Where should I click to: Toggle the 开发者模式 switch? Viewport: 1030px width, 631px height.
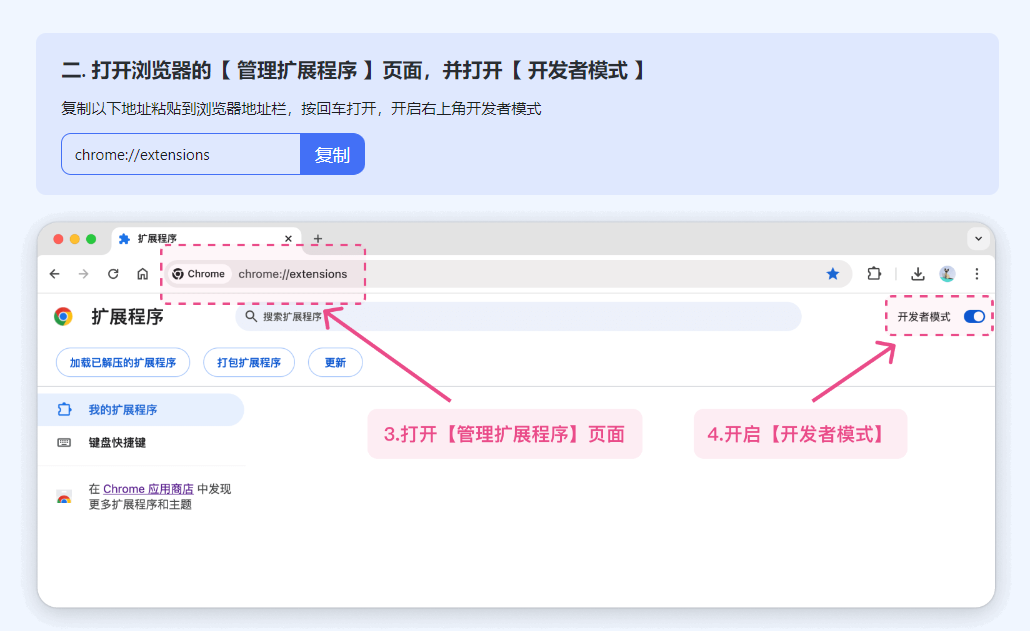tap(974, 317)
